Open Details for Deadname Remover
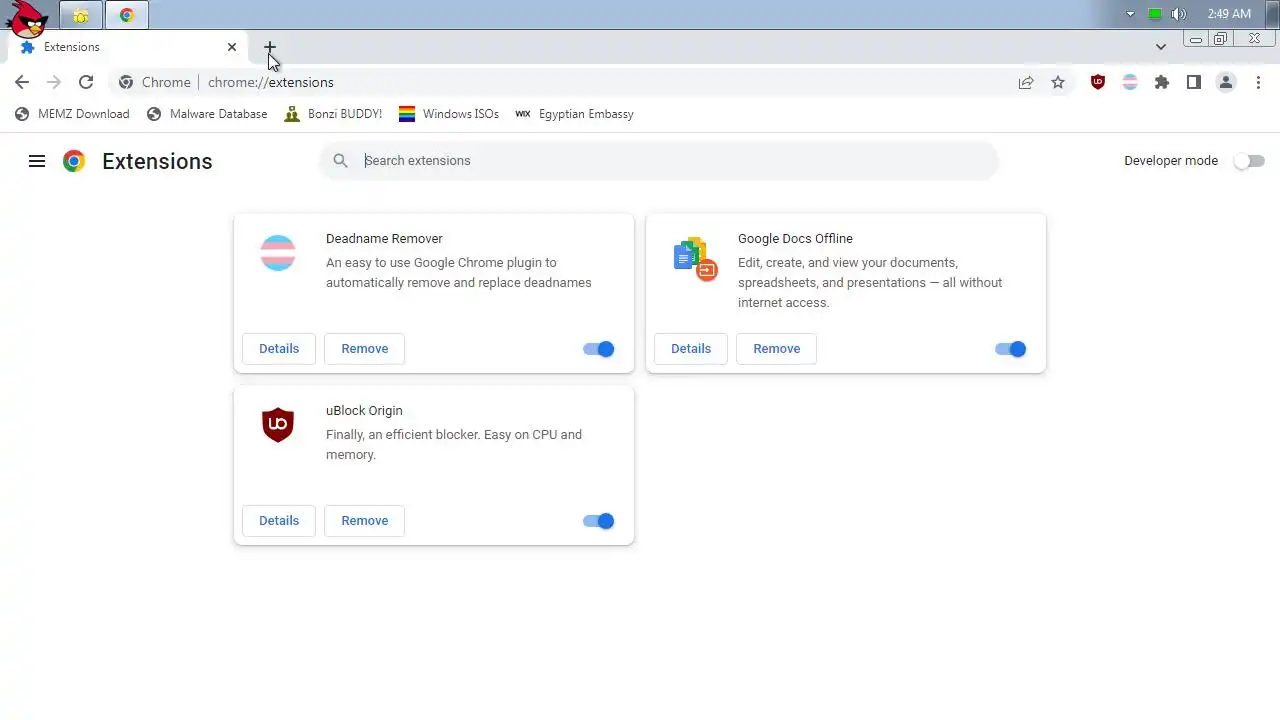1280x720 pixels. coord(279,349)
